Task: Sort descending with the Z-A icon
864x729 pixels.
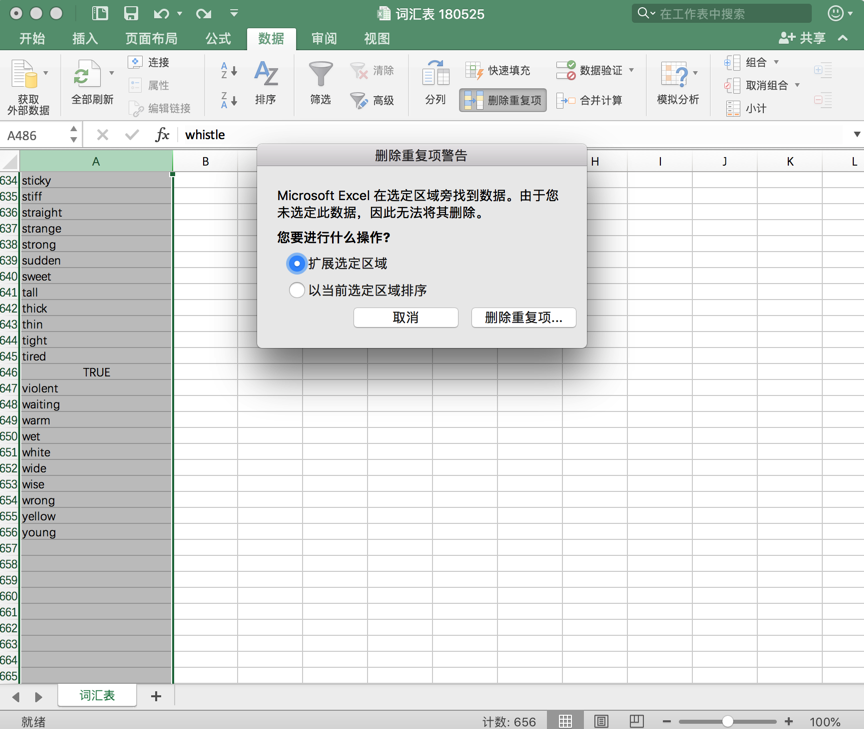Action: click(229, 100)
